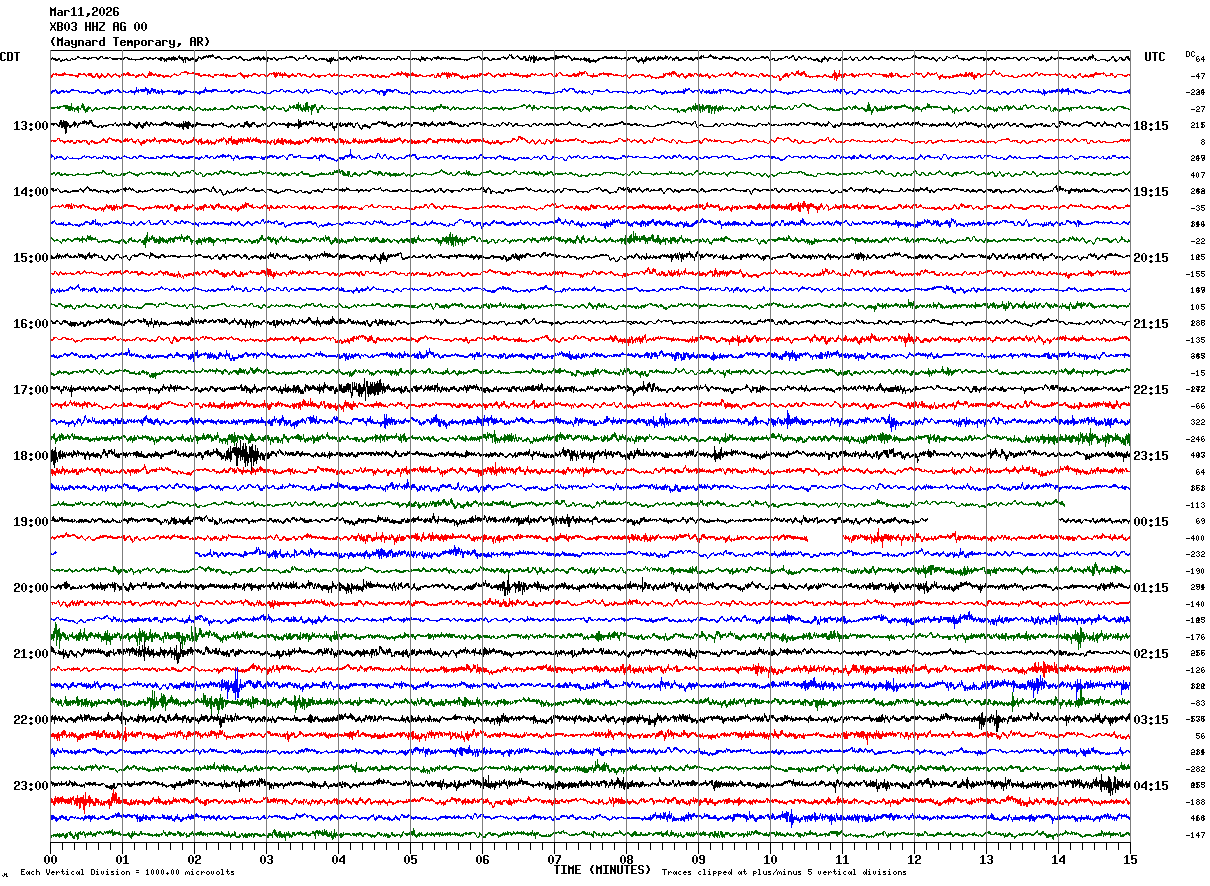Click the 03:15 UTC time label
The image size is (1210, 886).
click(1151, 720)
